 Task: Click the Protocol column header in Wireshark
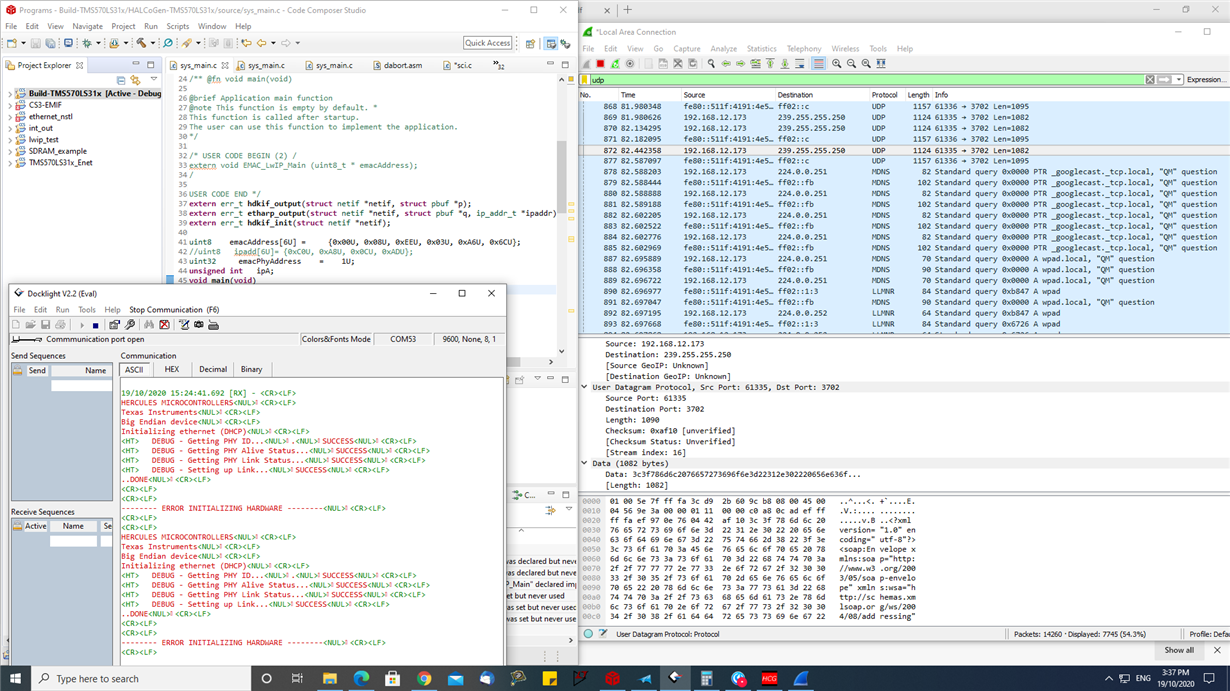pyautogui.click(x=884, y=95)
